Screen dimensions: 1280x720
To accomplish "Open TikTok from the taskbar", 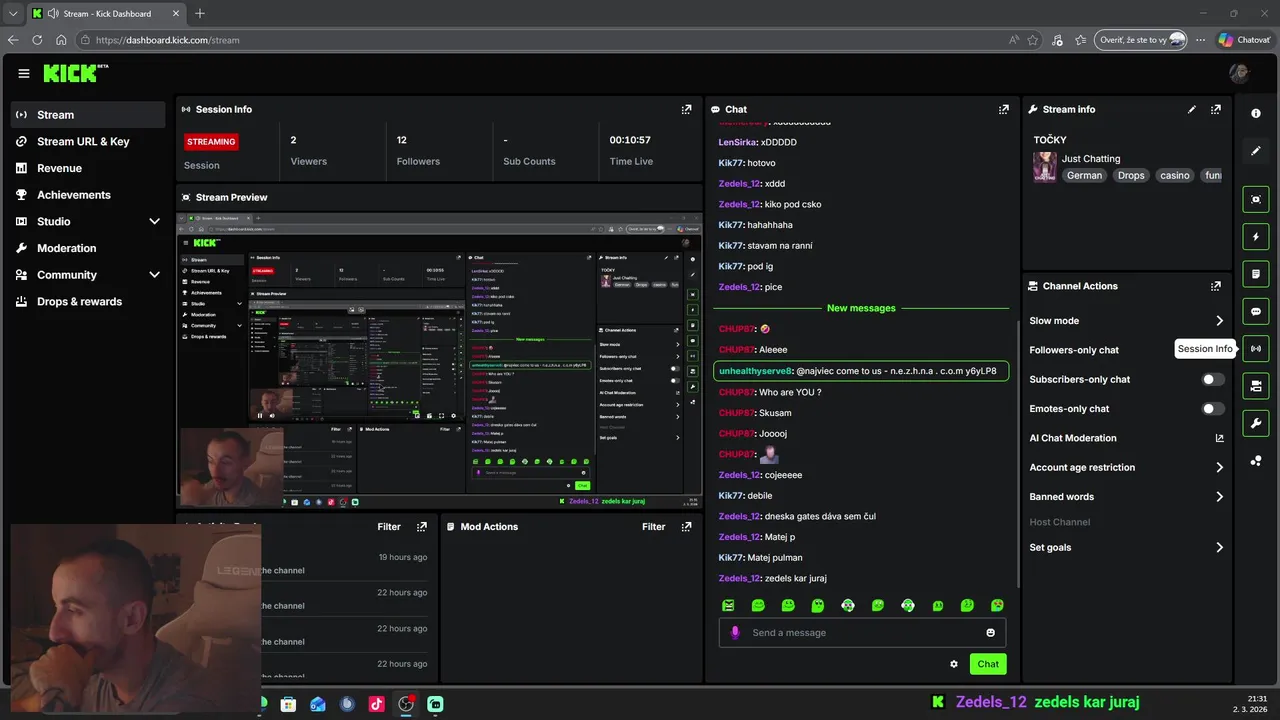I will pos(377,704).
